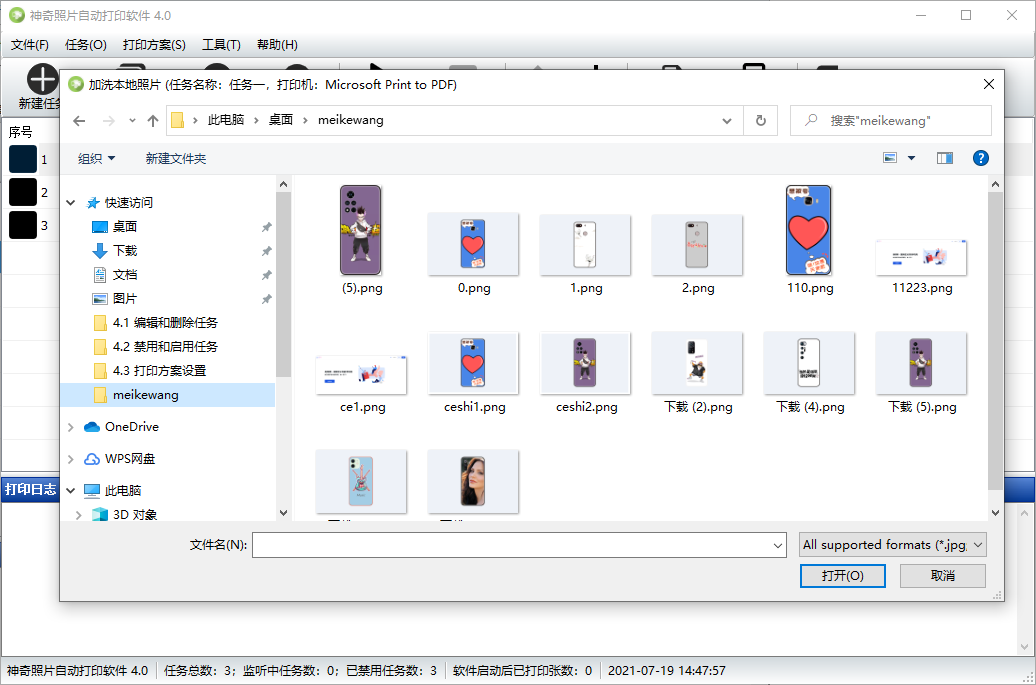Go up one folder level
This screenshot has height=685, width=1036.
click(153, 120)
